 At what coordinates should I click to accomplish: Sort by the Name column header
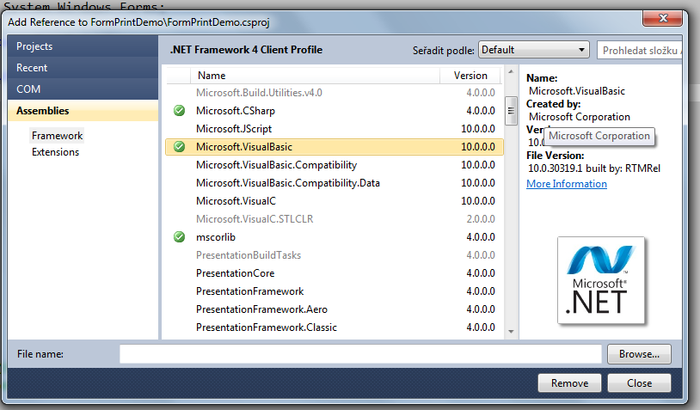[x=315, y=75]
